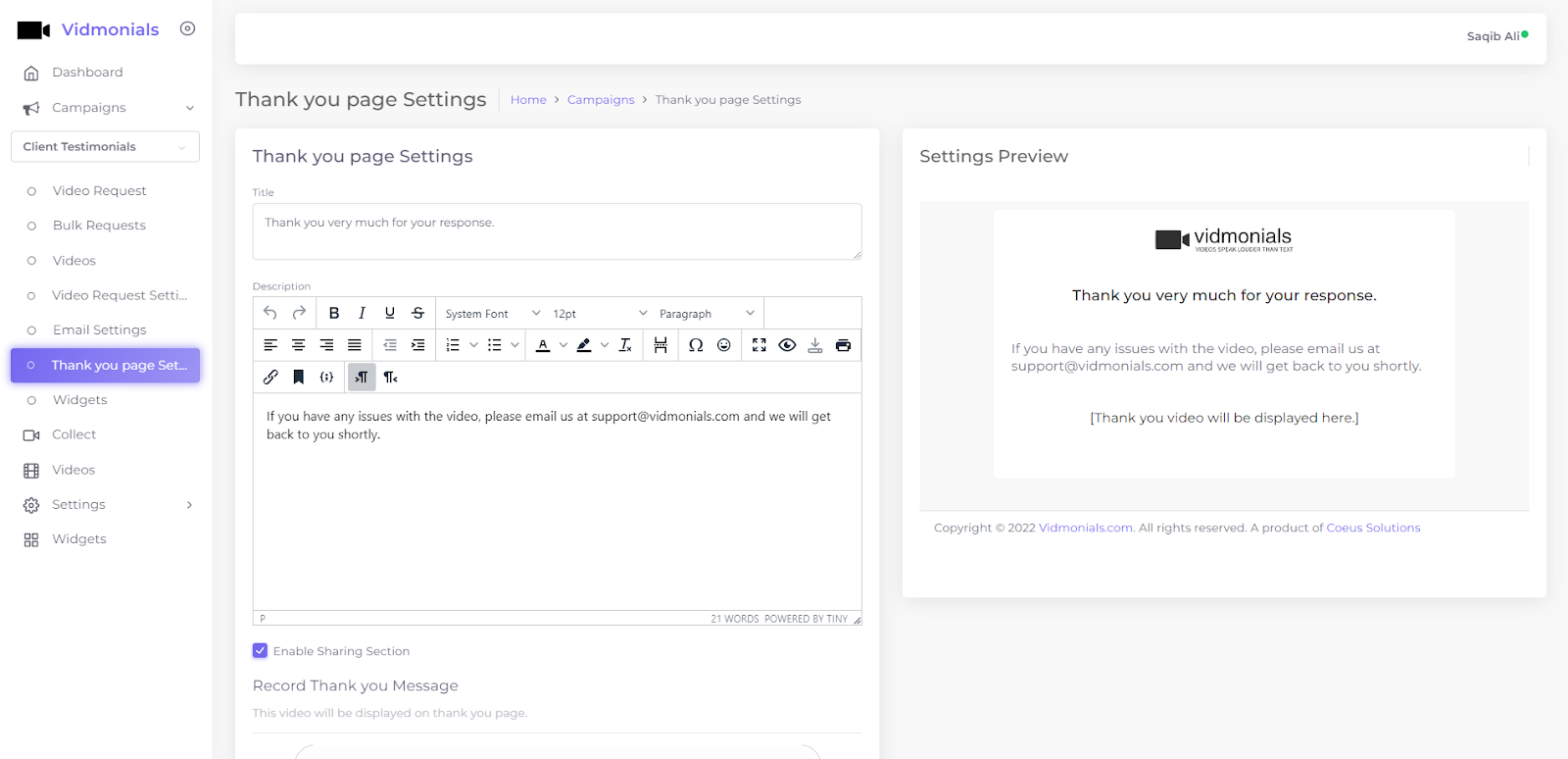Open the Paragraph format dropdown
1568x759 pixels.
pos(707,314)
